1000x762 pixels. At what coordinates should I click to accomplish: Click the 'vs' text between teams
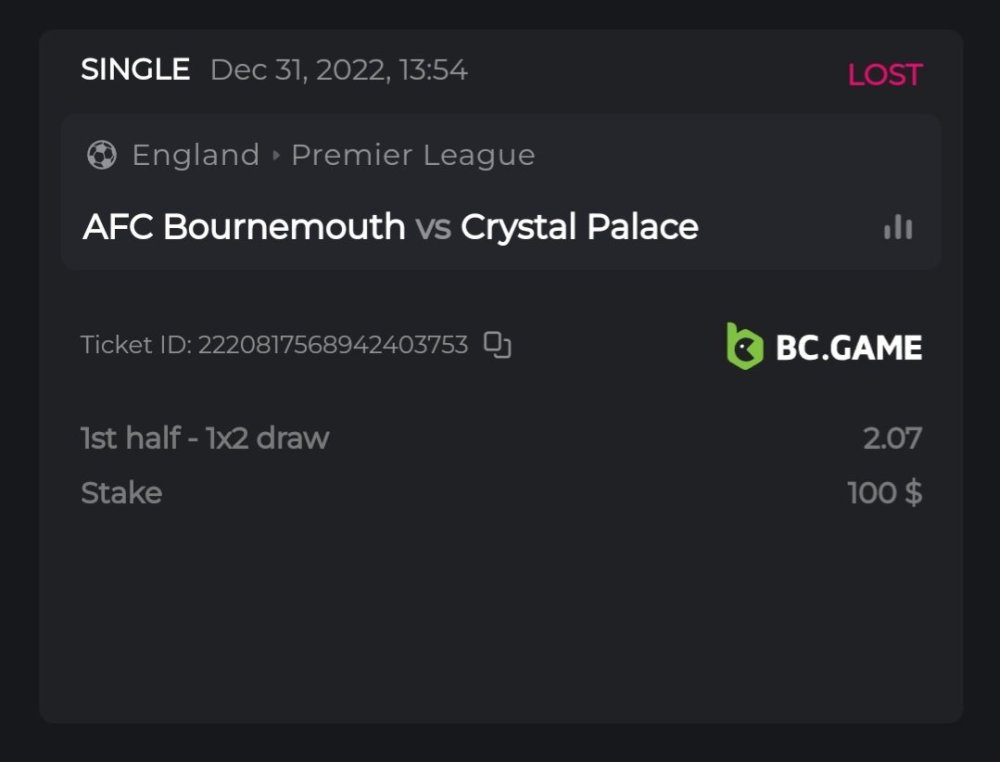pyautogui.click(x=433, y=228)
